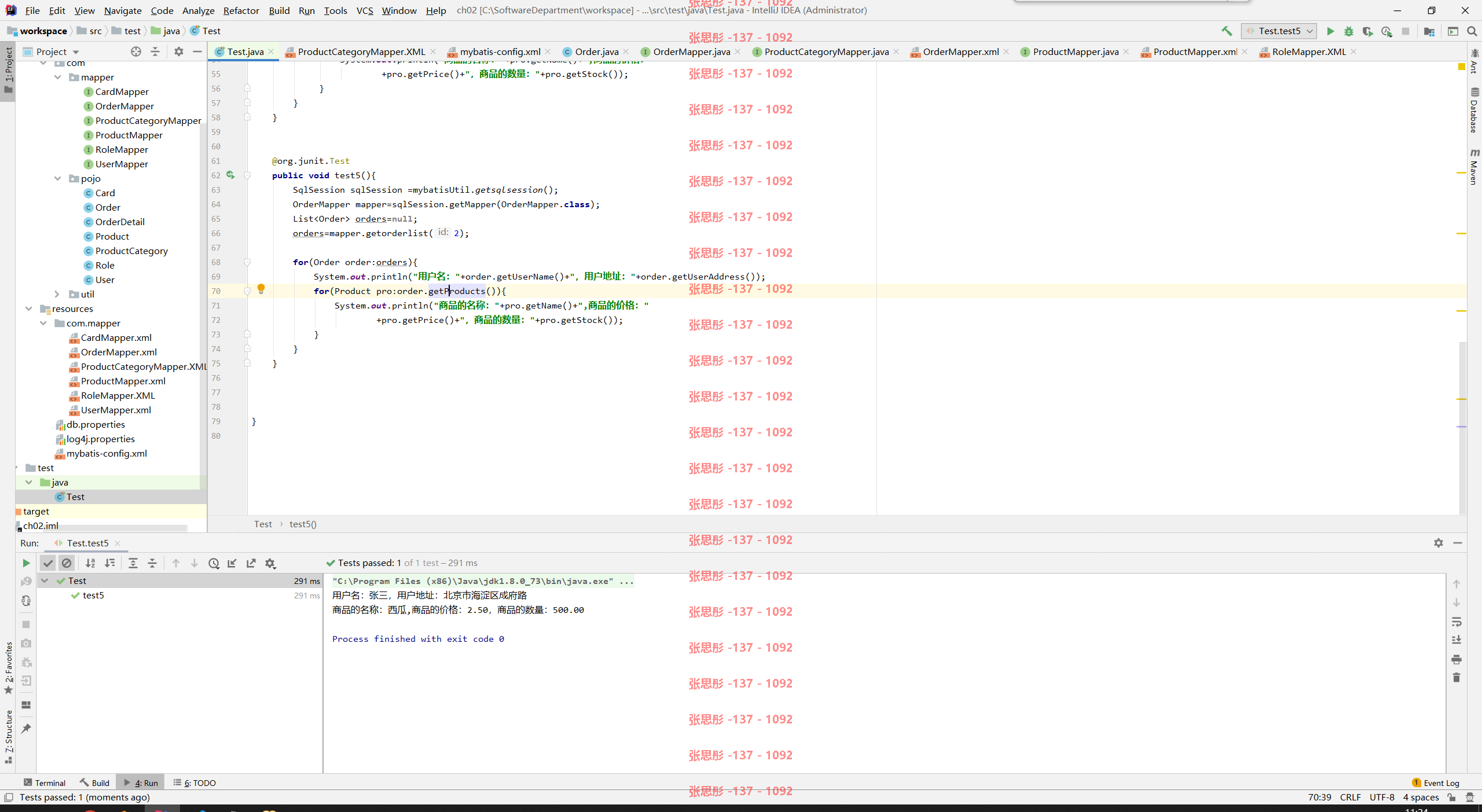Viewport: 1482px width, 812px height.
Task: Click the run gutter icon on line 62
Action: (230, 175)
